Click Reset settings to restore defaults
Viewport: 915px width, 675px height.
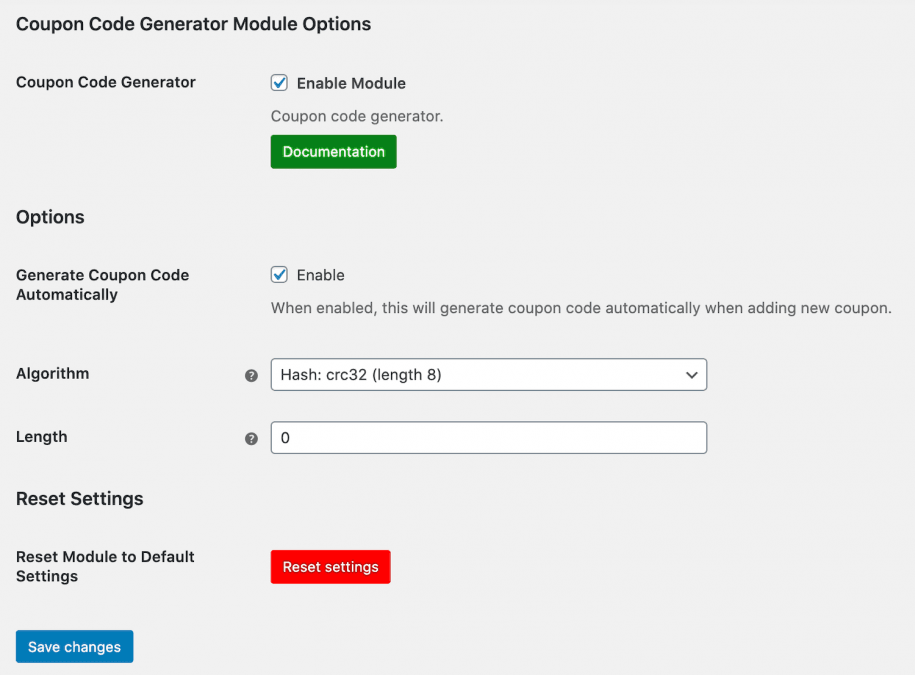(330, 567)
